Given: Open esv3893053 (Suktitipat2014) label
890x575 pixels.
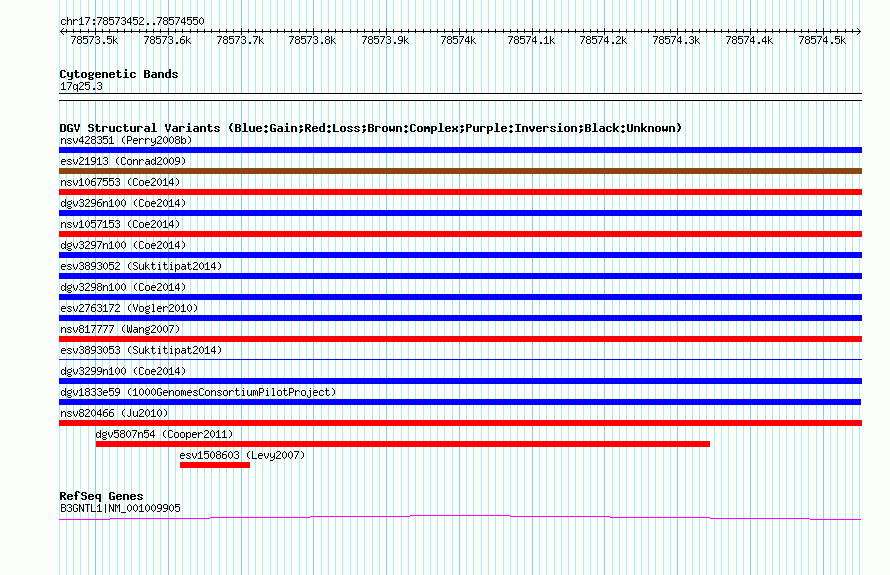Looking at the screenshot, I should 141,350.
